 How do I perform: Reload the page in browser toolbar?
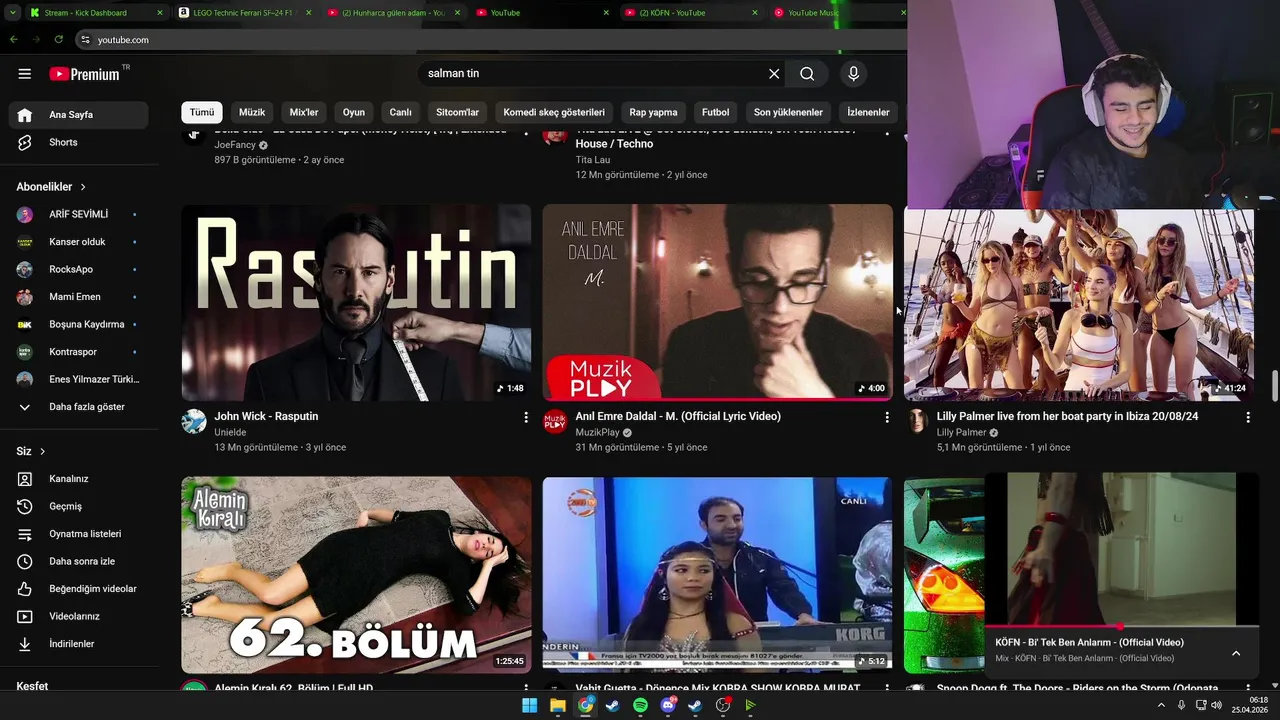pos(59,39)
